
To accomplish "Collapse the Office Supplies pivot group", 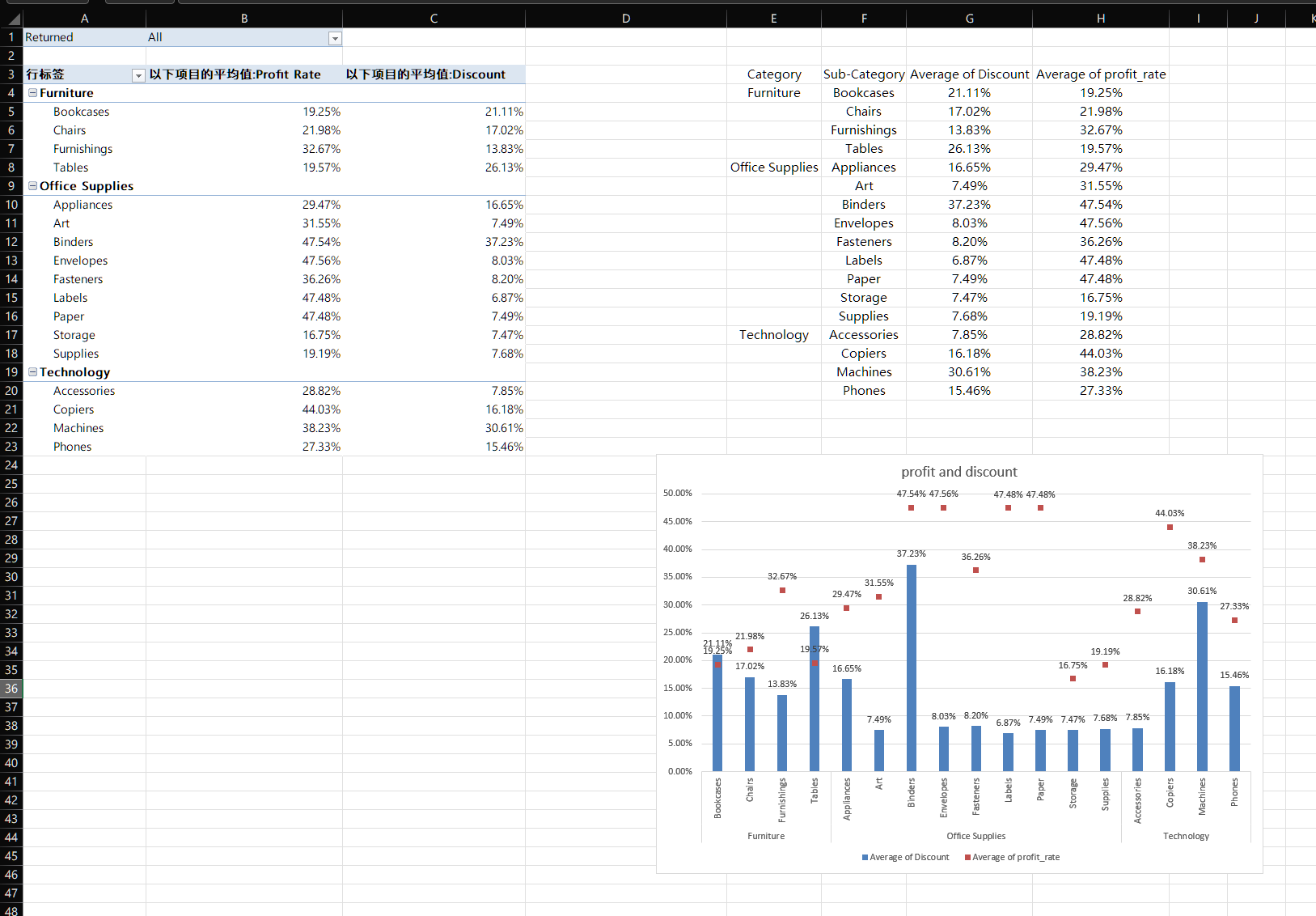I will (33, 186).
